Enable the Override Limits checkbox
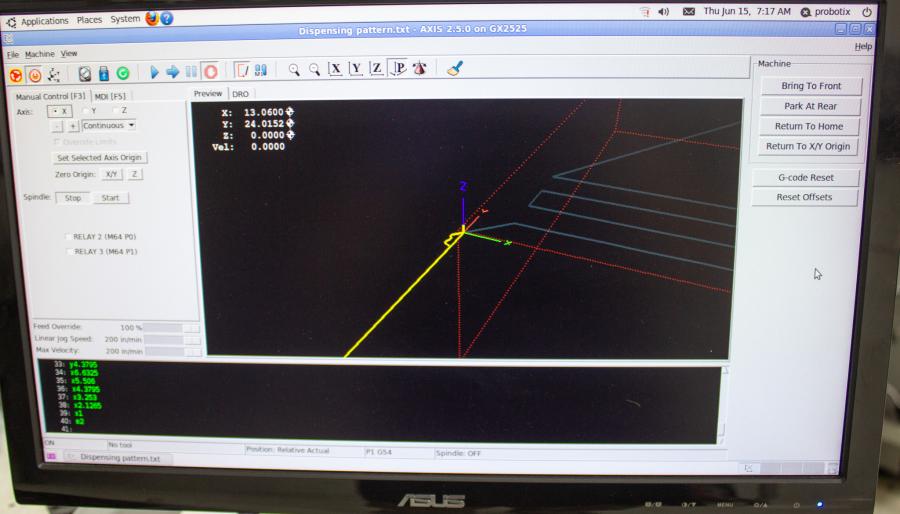Viewport: 900px width, 514px height. [82, 142]
